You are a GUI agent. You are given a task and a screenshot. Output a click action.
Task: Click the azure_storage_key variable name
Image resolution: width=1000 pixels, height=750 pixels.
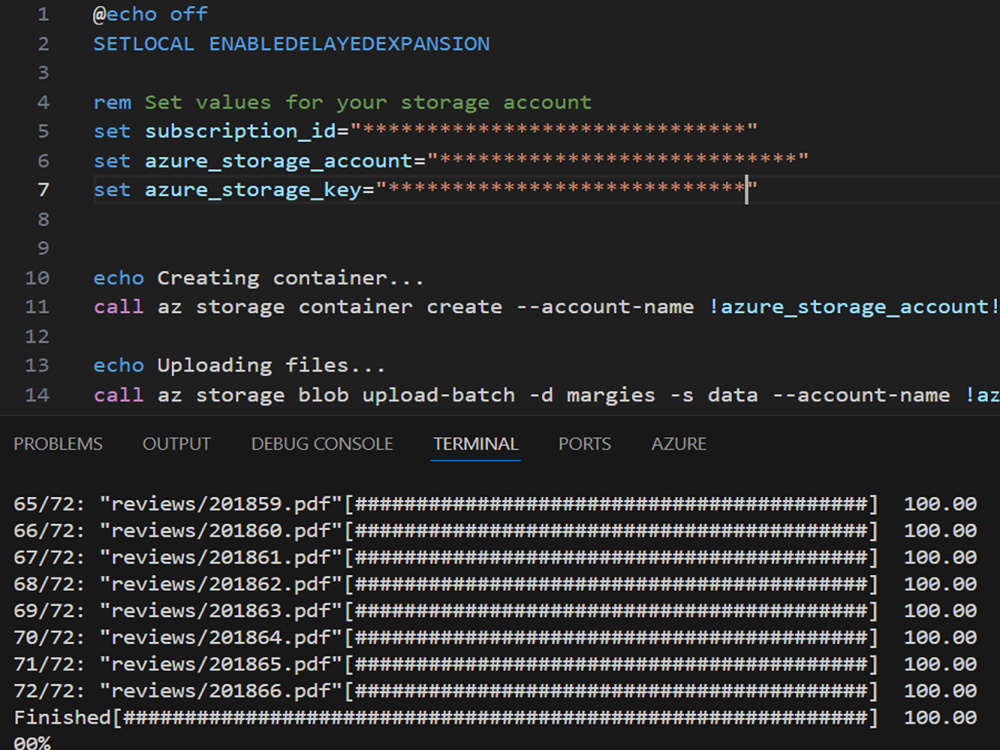pos(253,189)
